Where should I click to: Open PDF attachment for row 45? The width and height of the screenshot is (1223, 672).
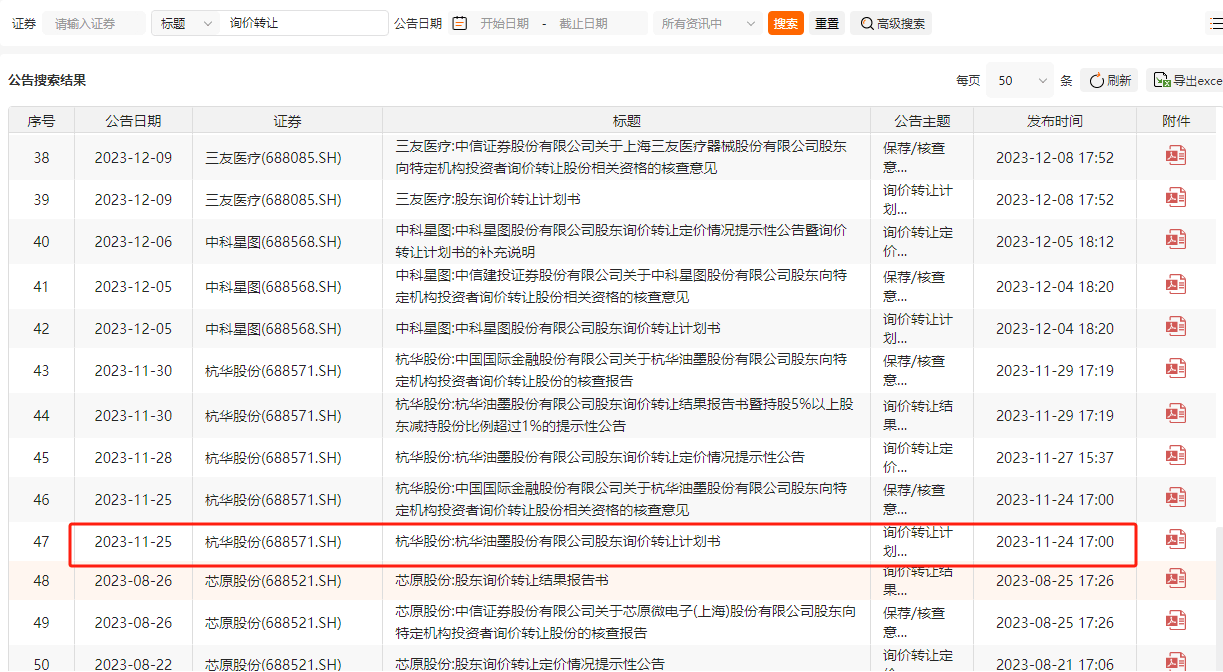[x=1176, y=455]
